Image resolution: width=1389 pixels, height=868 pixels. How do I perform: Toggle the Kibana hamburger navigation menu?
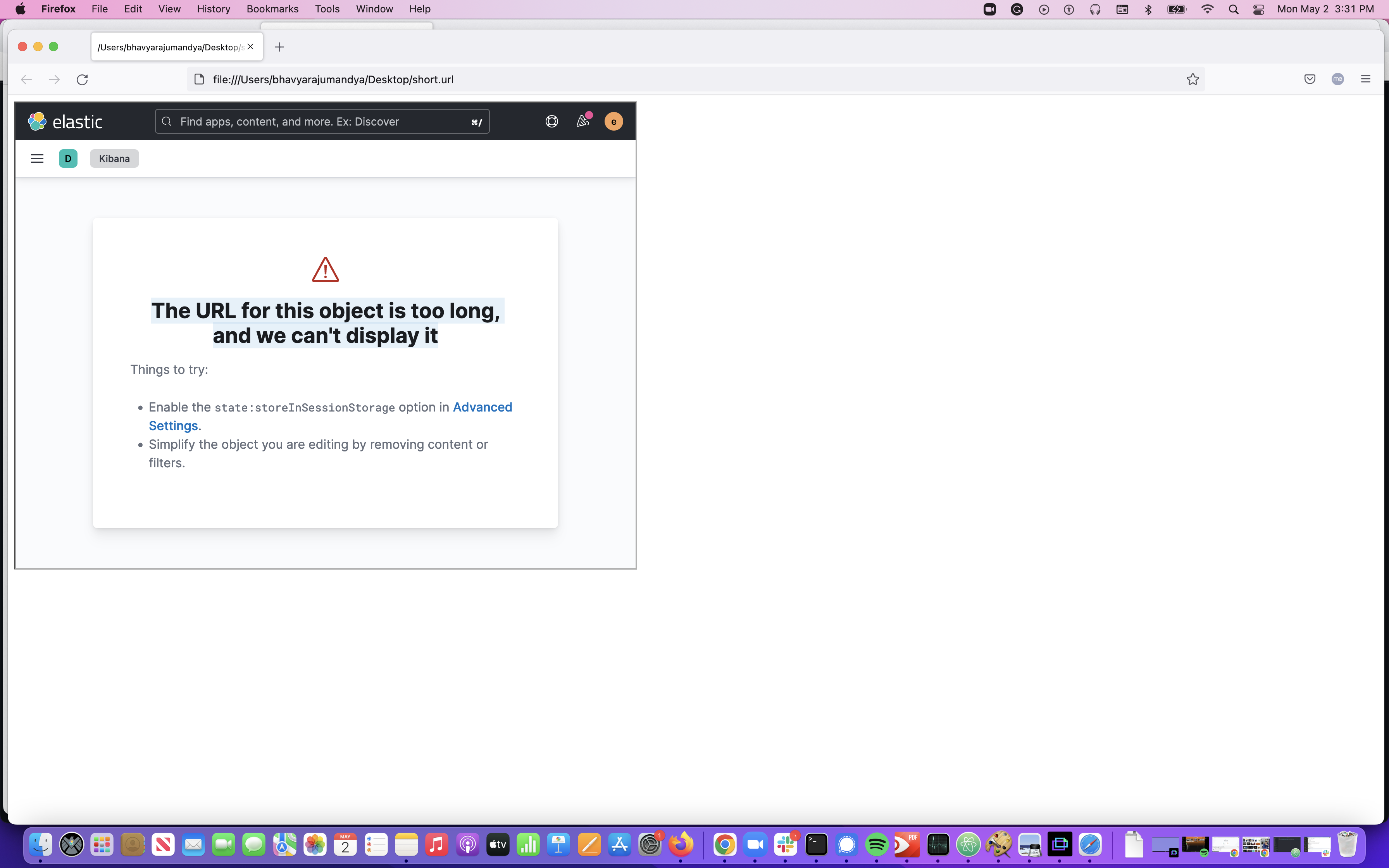37,158
